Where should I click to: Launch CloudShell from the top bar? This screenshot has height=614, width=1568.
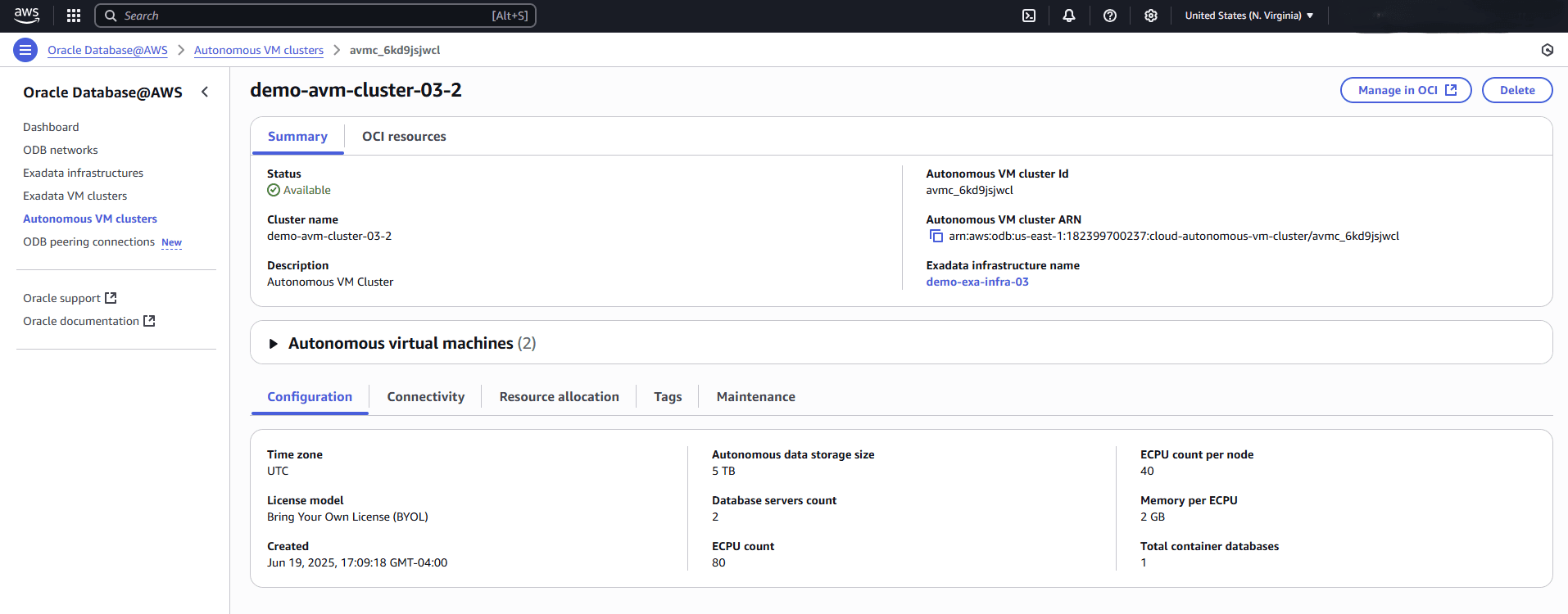(x=1029, y=16)
